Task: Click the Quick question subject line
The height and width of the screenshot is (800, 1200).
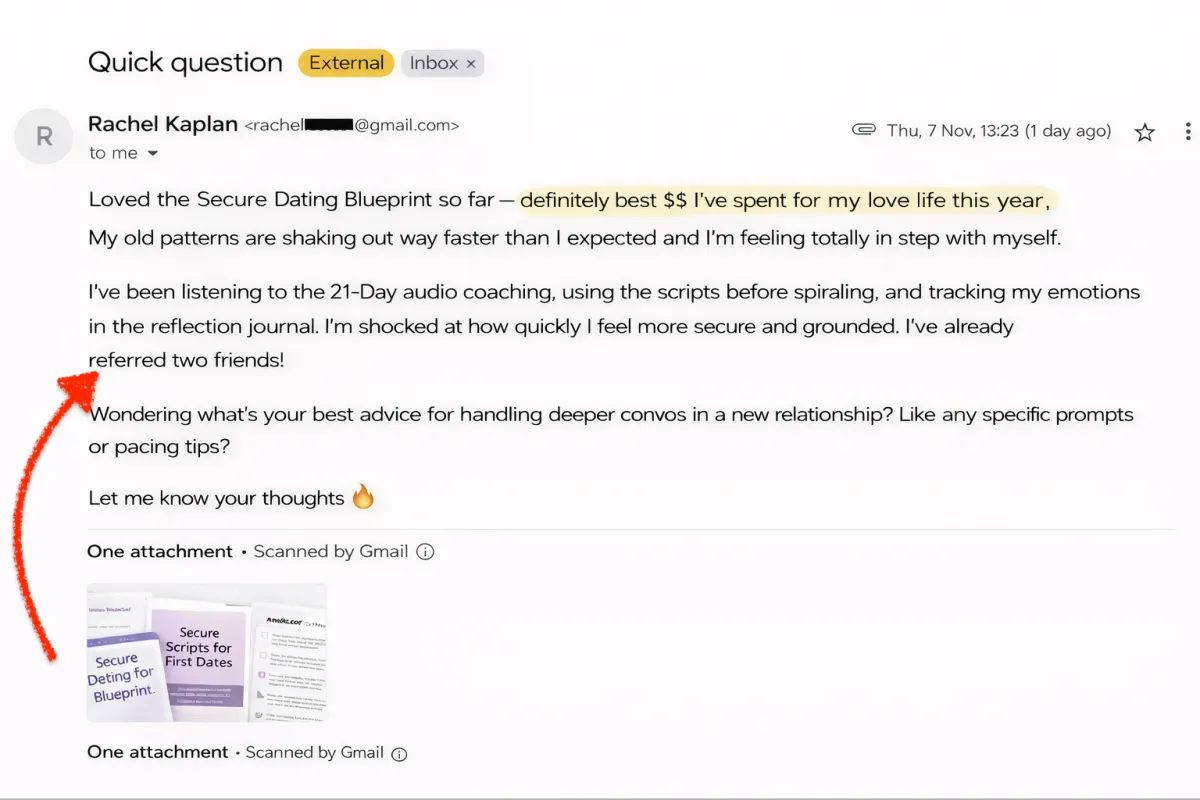Action: tap(186, 62)
